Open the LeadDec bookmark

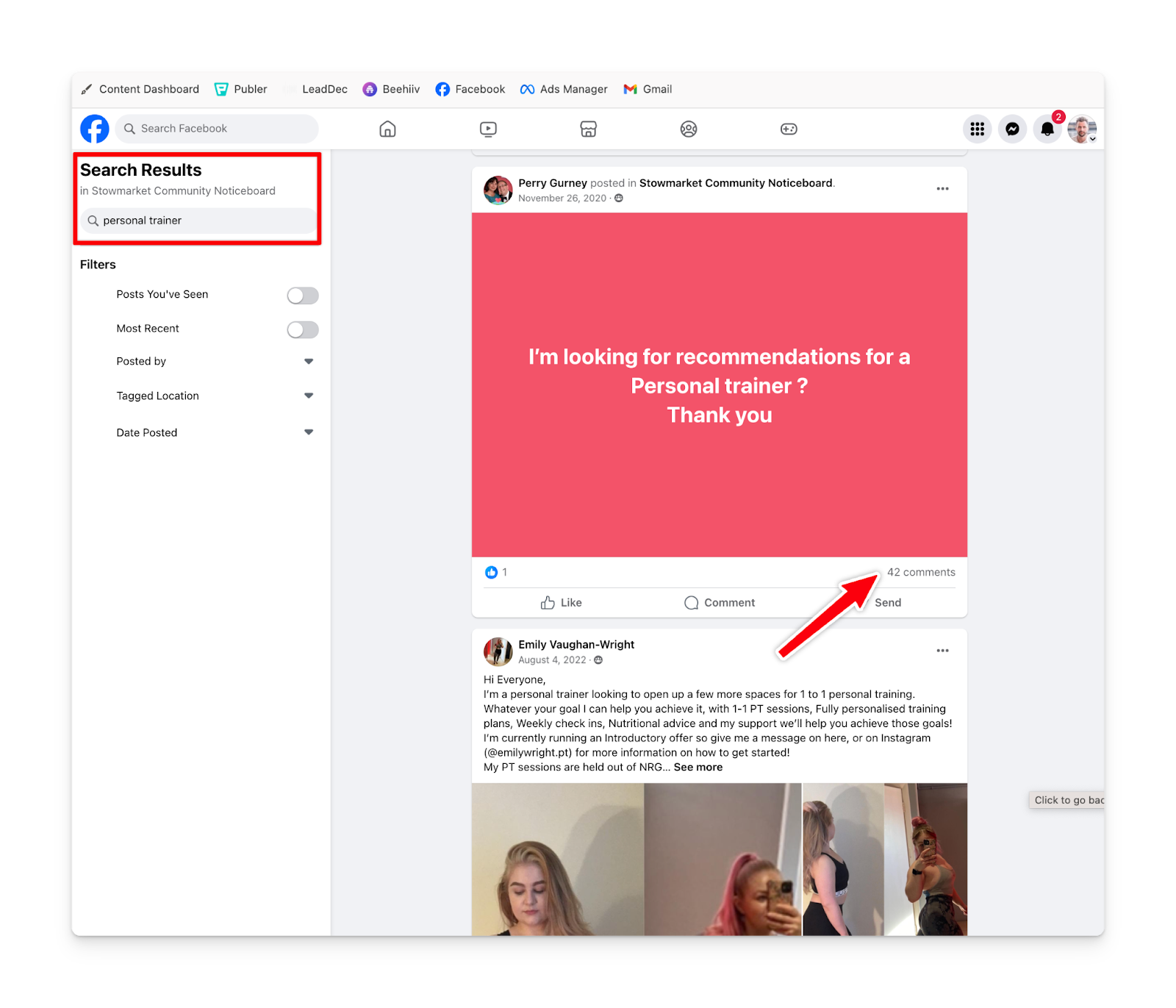[315, 89]
